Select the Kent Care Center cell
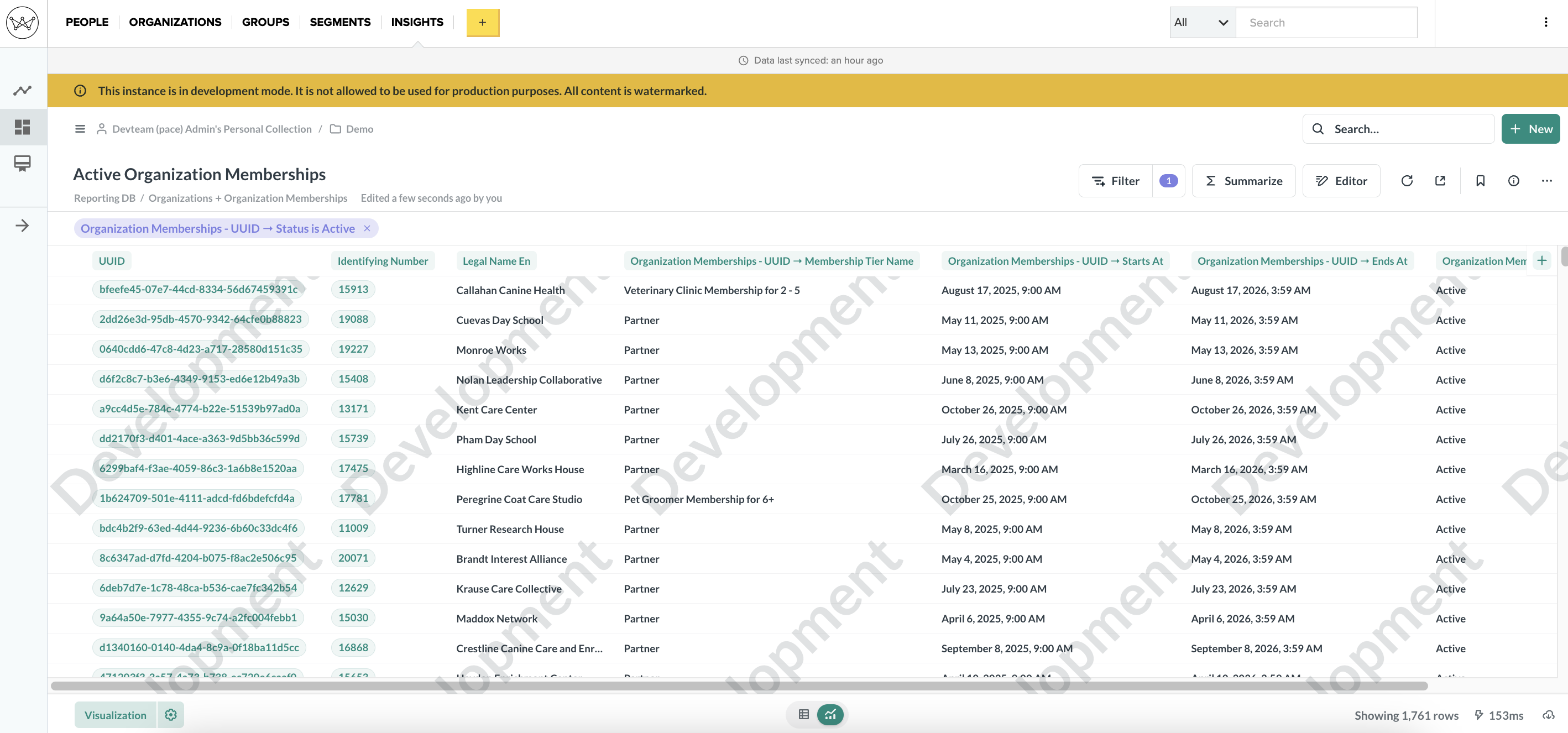Screen dimensions: 1568x733 coord(496,410)
